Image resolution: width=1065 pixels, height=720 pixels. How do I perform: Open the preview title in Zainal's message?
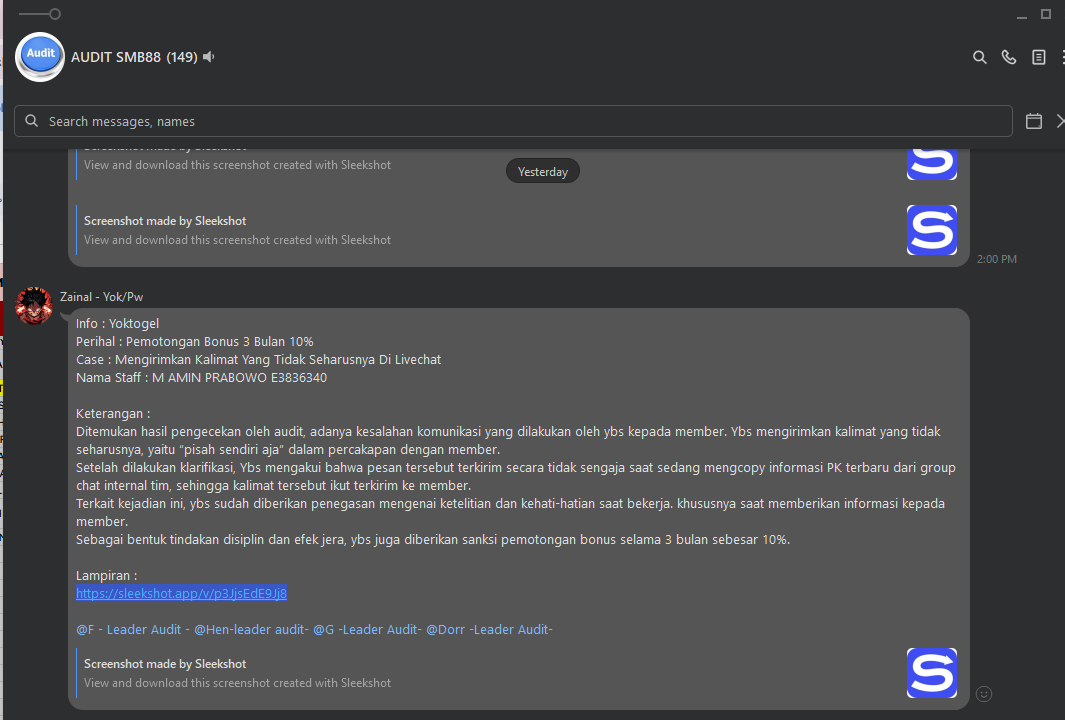[x=165, y=664]
